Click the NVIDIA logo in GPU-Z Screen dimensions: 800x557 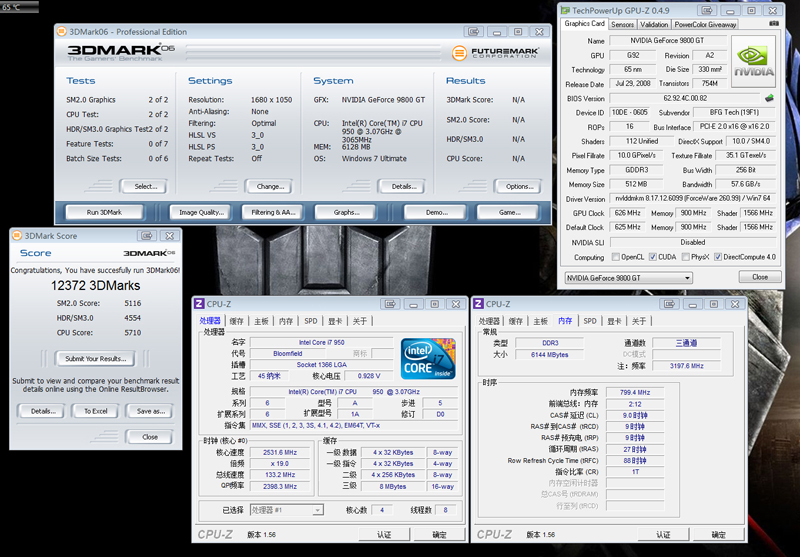tap(753, 61)
